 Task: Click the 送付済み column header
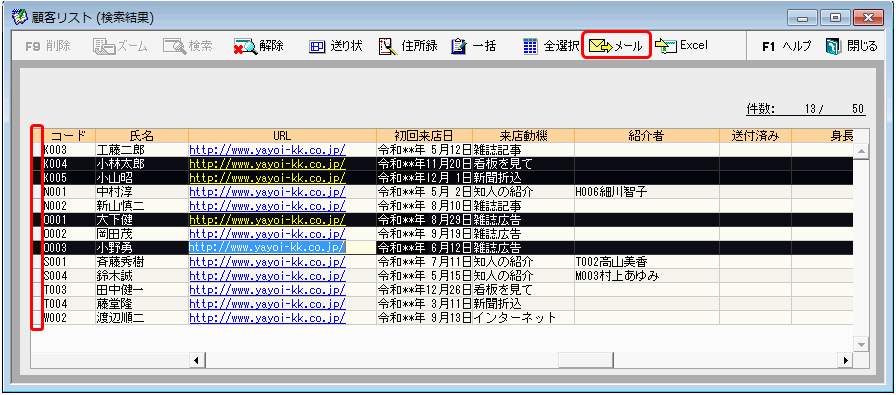click(755, 135)
